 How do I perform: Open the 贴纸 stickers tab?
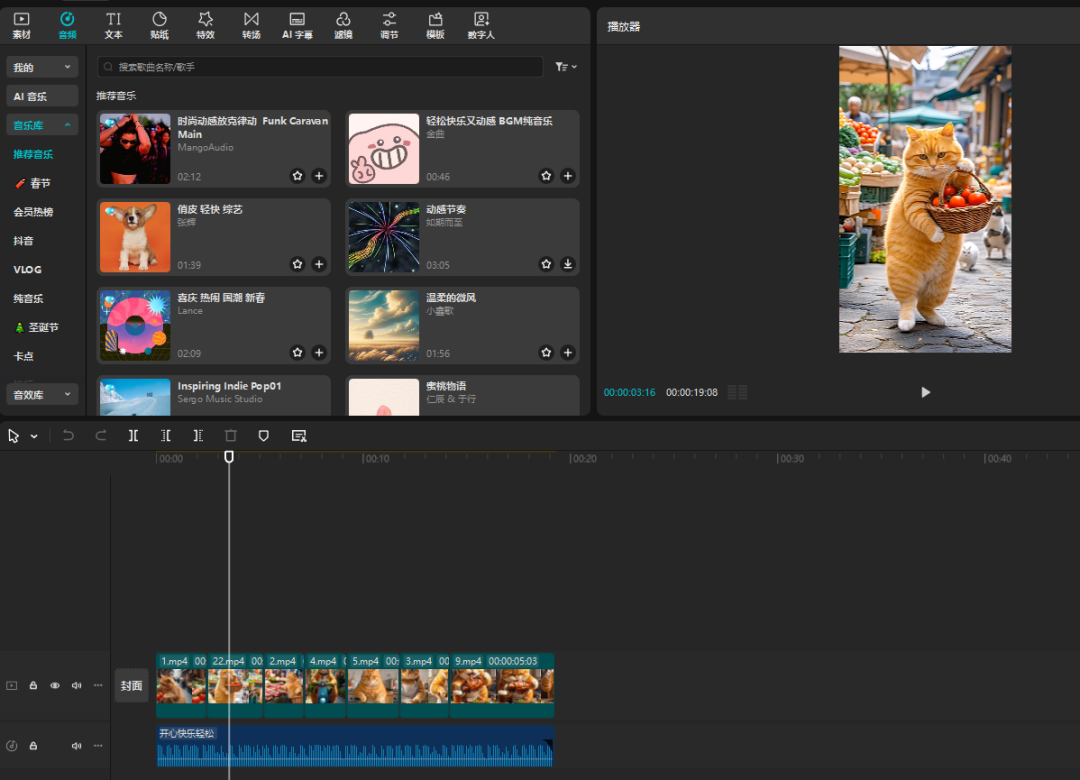tap(159, 25)
